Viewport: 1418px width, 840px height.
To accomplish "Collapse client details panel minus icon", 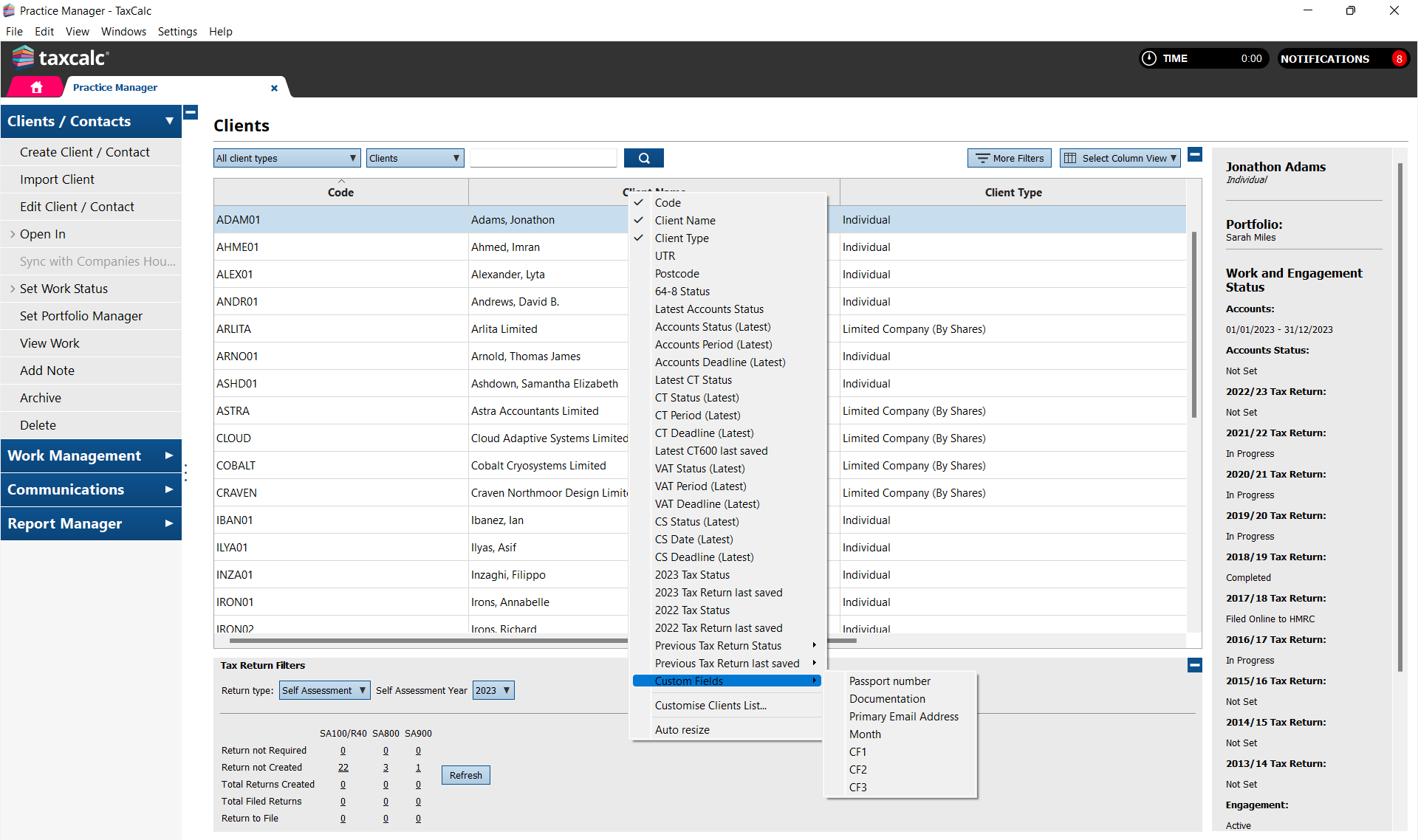I will click(1195, 154).
